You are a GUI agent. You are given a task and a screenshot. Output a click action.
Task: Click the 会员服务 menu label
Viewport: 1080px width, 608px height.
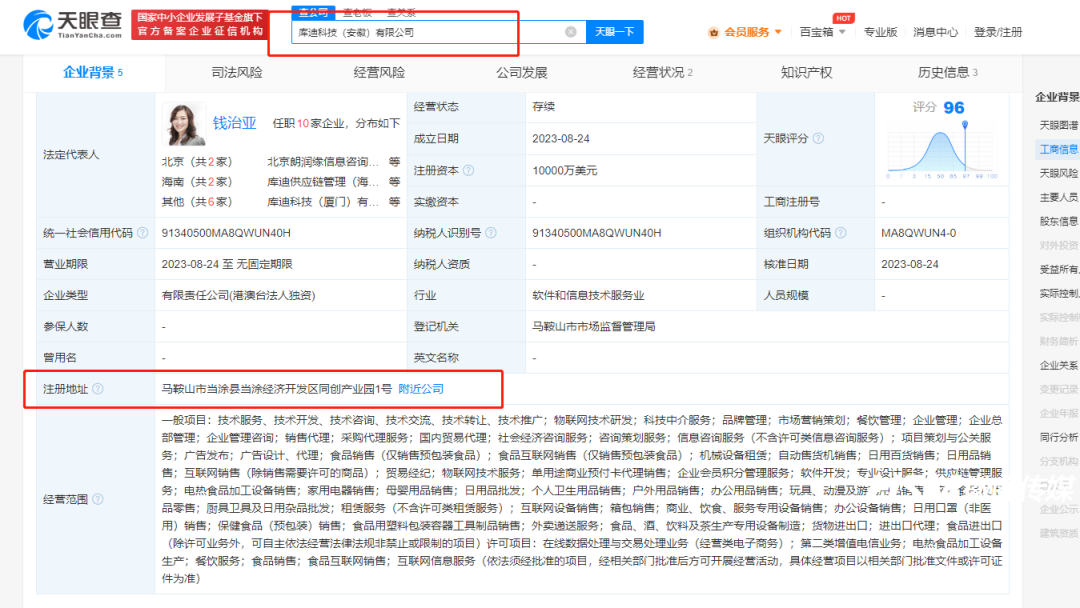coord(747,32)
